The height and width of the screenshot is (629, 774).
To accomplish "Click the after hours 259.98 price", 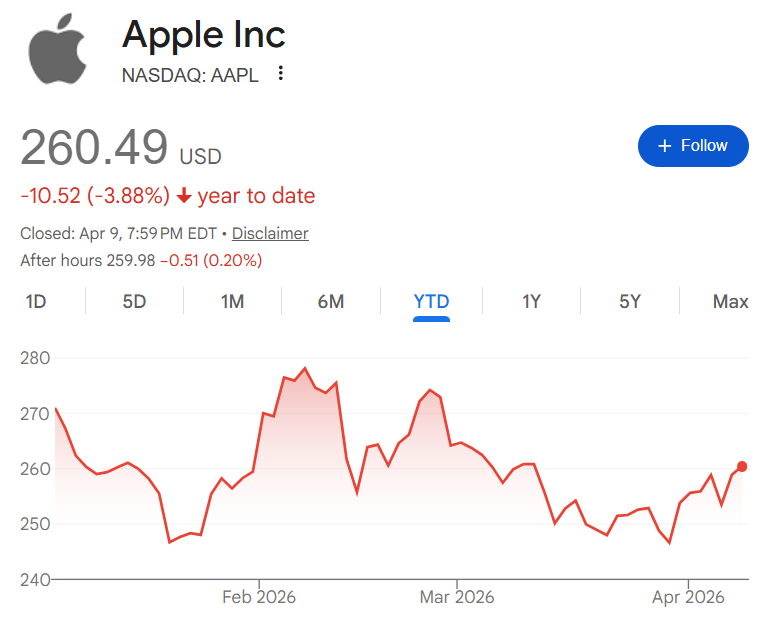I will [129, 260].
